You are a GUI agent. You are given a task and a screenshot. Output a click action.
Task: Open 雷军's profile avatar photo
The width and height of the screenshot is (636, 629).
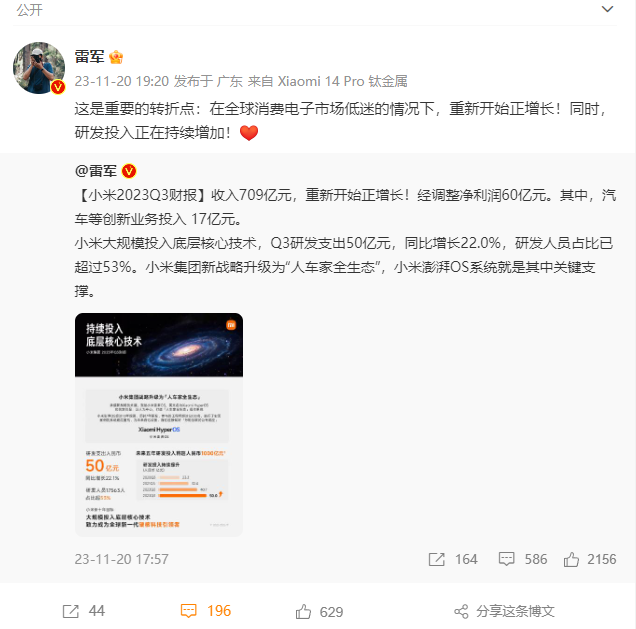coord(39,68)
